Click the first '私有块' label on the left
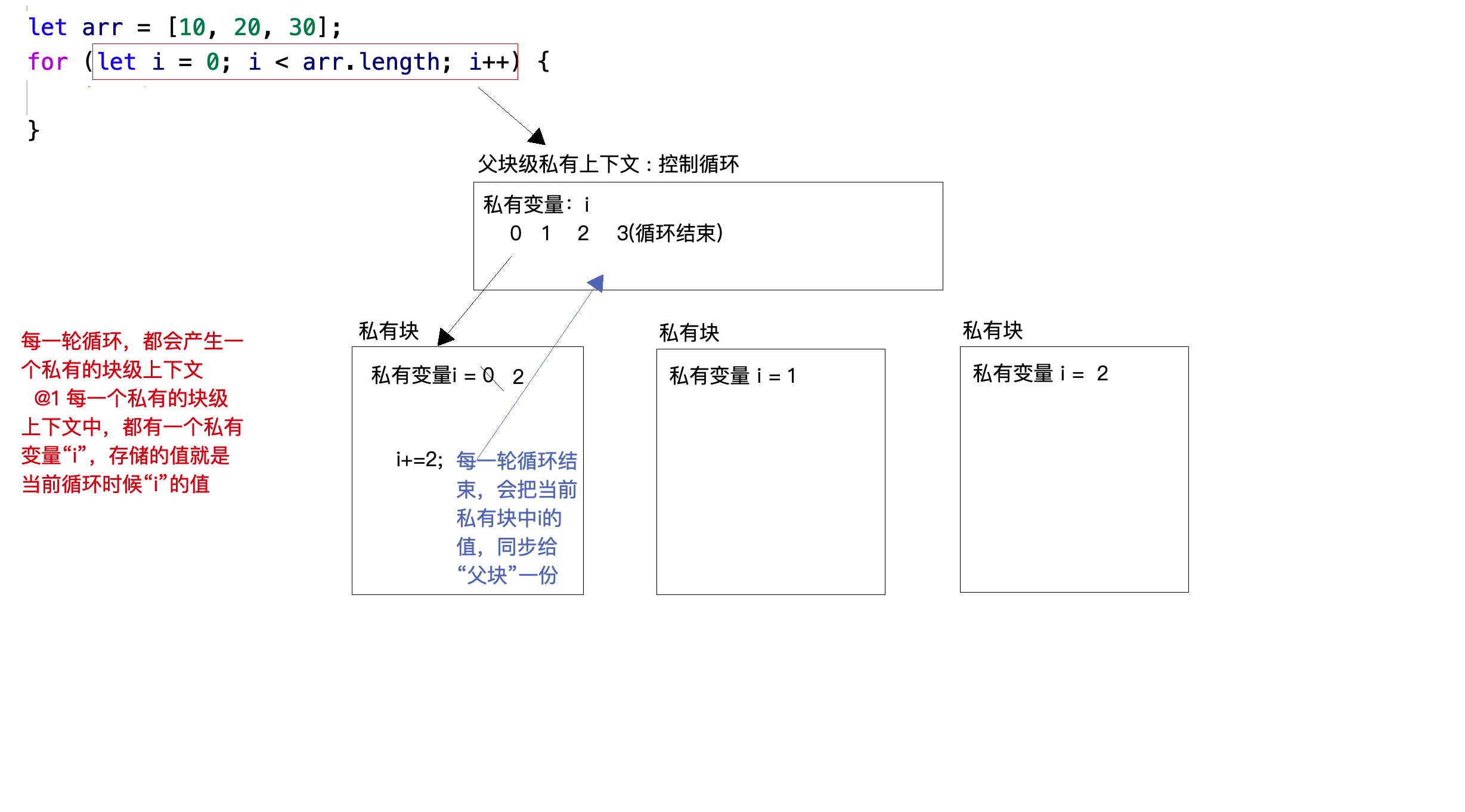 (x=389, y=331)
